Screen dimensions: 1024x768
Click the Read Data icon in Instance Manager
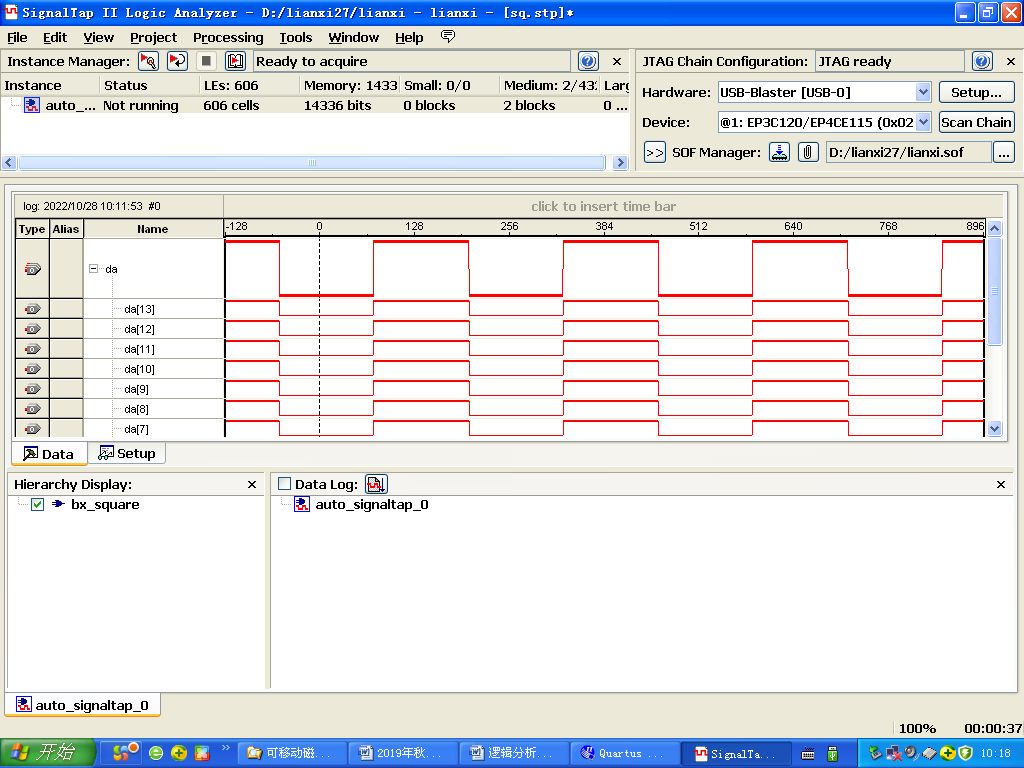(236, 61)
